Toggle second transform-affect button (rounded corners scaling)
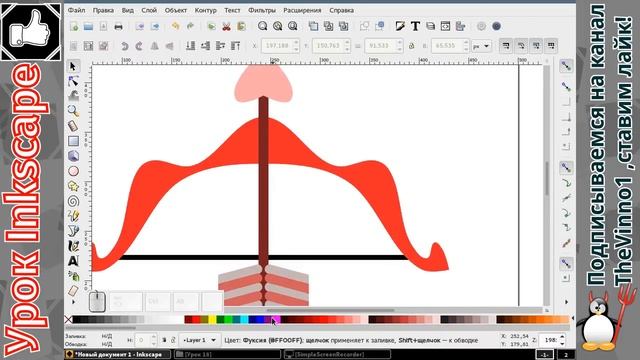640x360 pixels. point(521,46)
